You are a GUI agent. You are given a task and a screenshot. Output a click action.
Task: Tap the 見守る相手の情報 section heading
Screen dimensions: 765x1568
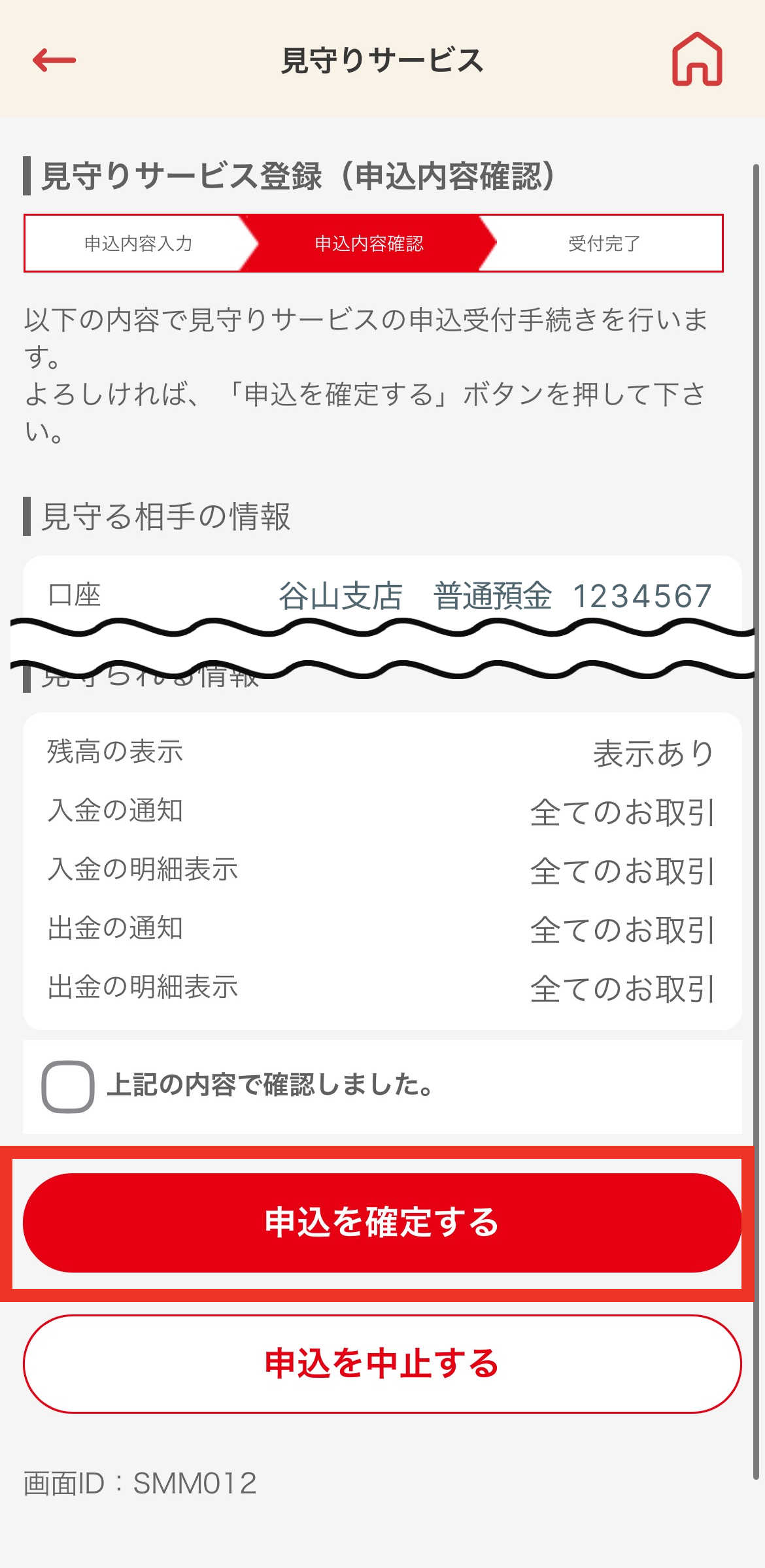click(165, 516)
